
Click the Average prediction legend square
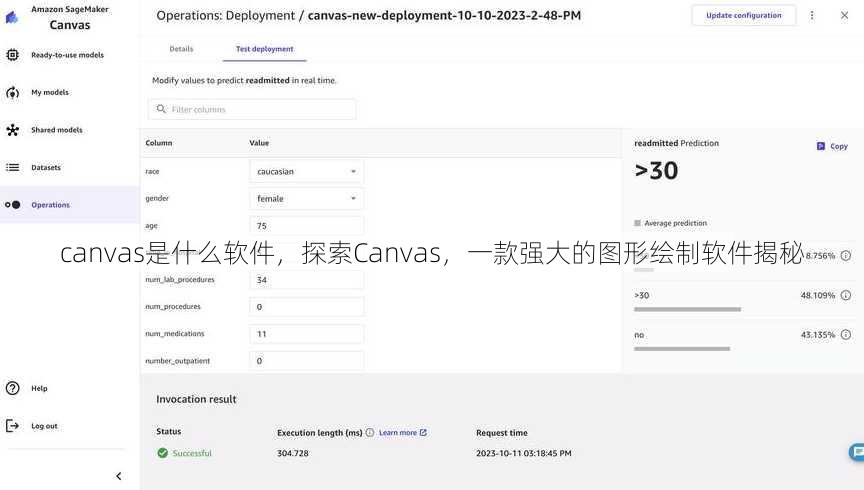coord(638,223)
